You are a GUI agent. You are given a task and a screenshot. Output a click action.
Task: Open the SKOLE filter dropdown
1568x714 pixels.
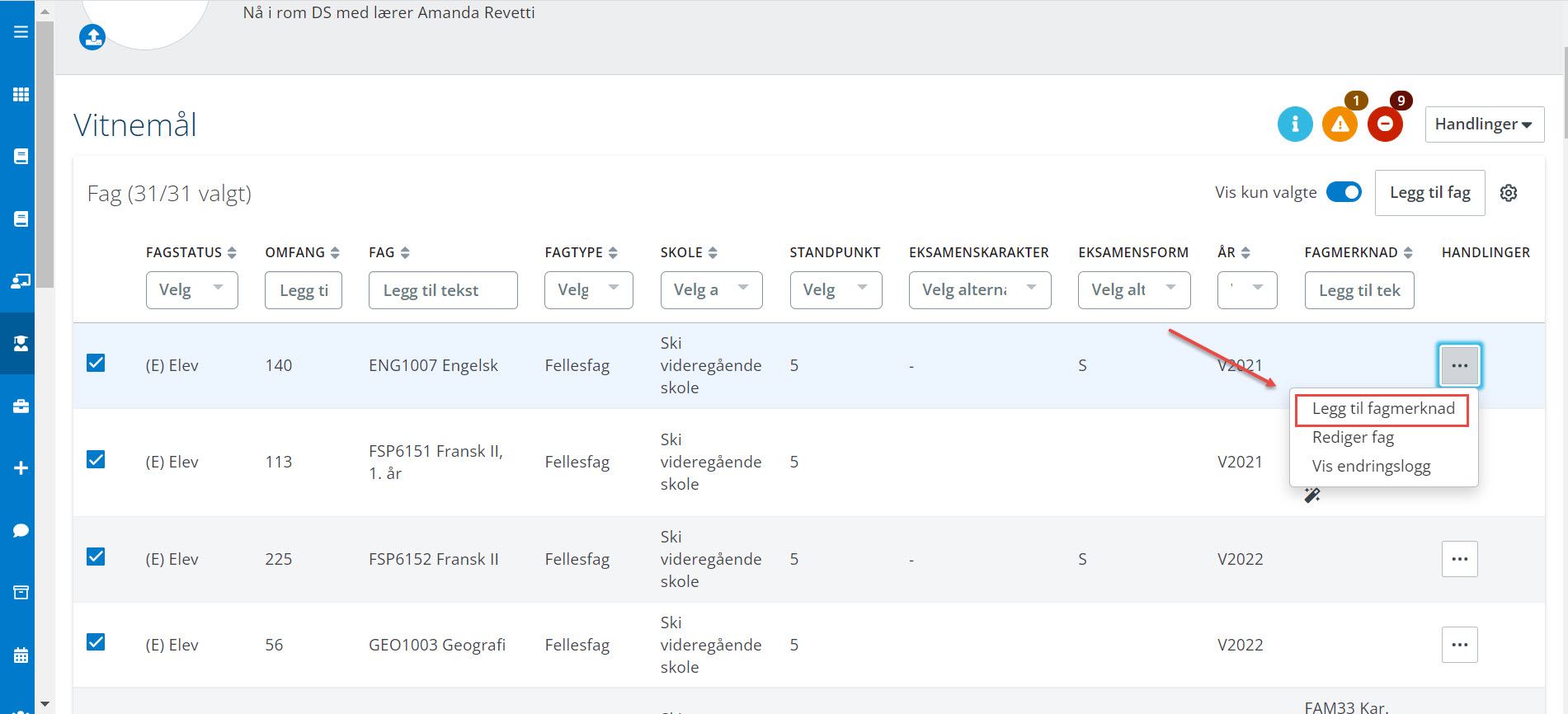(x=712, y=290)
